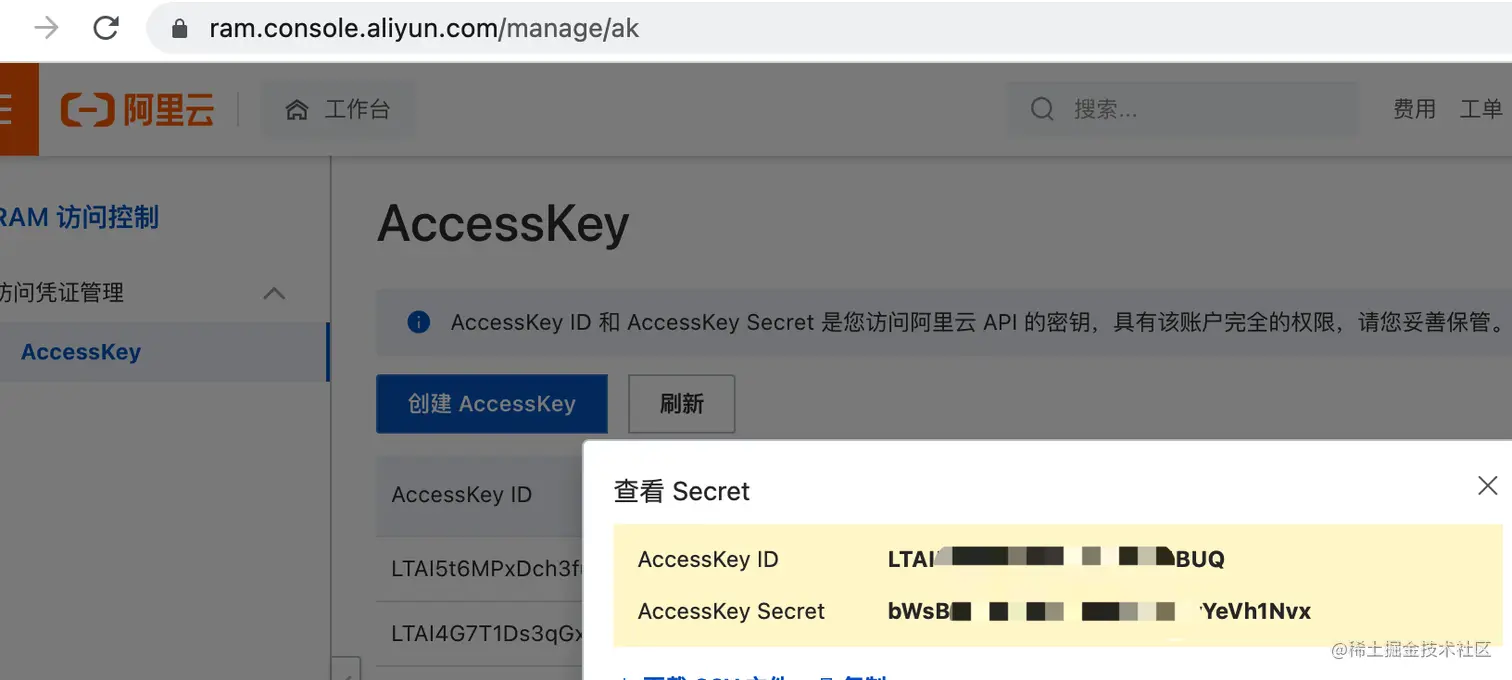This screenshot has width=1512, height=680.
Task: Open the orange hamburger menu
Action: pos(8,109)
